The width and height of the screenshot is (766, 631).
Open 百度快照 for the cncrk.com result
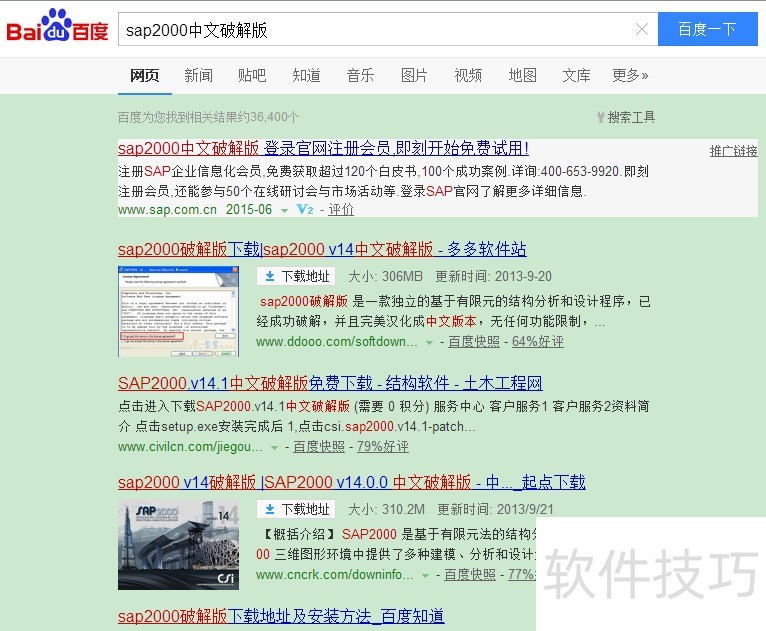[470, 575]
